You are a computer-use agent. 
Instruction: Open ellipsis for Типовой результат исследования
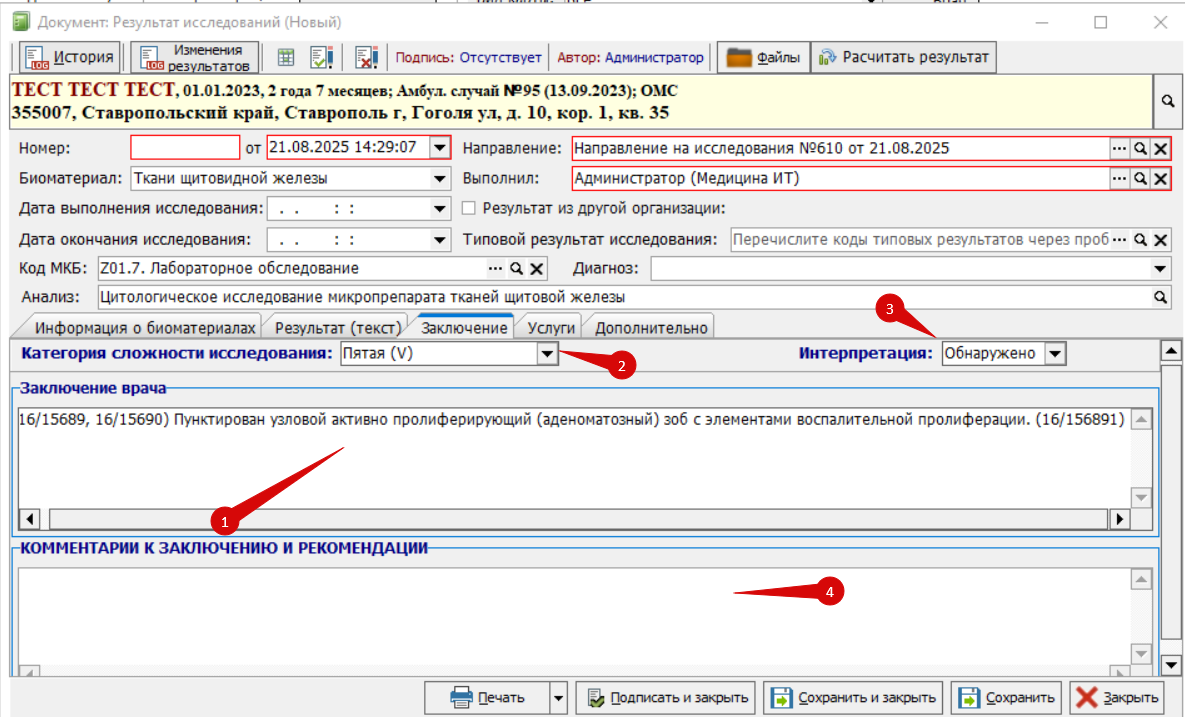pos(1119,240)
